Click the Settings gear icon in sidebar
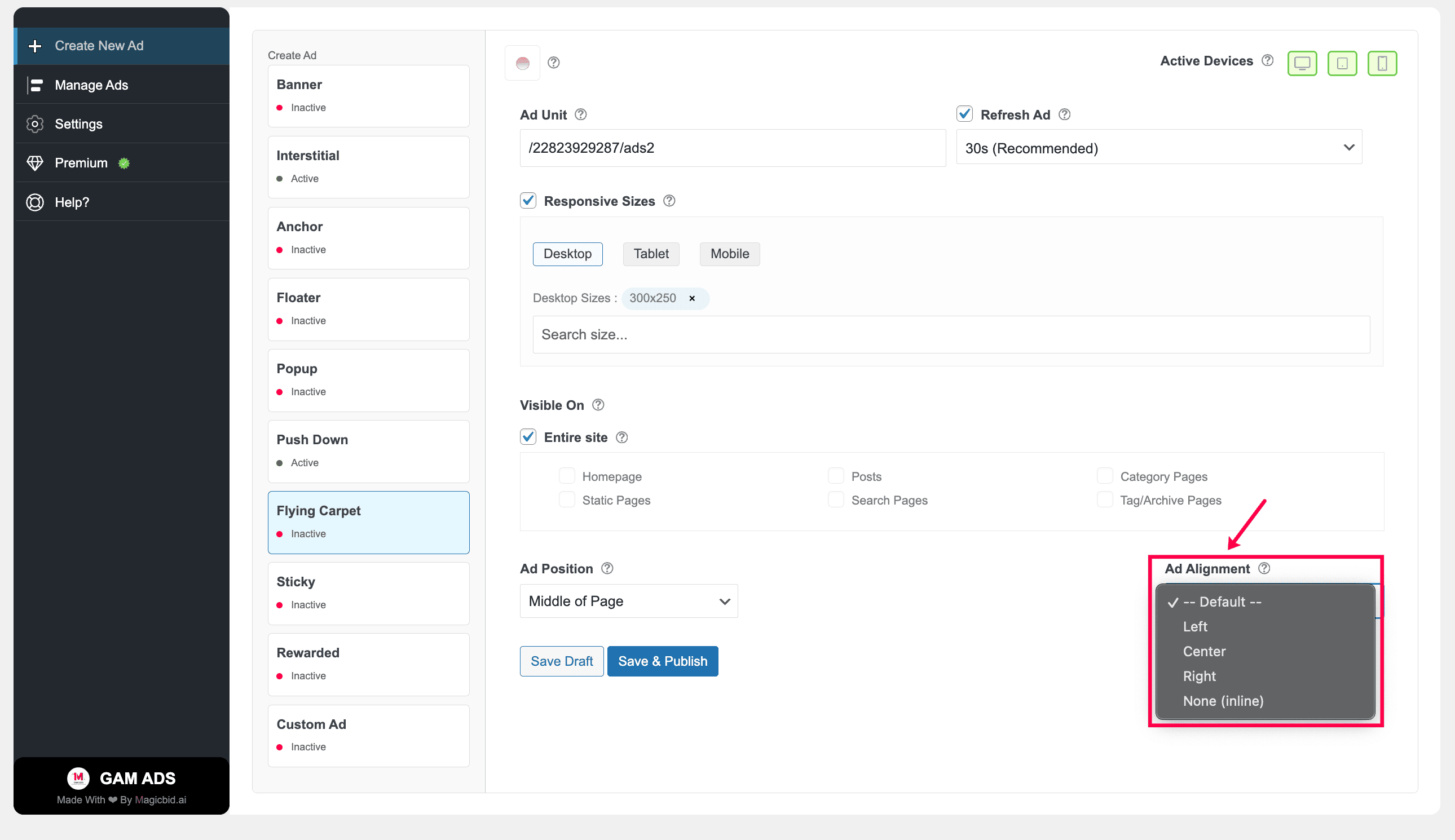Viewport: 1455px width, 840px height. click(34, 124)
